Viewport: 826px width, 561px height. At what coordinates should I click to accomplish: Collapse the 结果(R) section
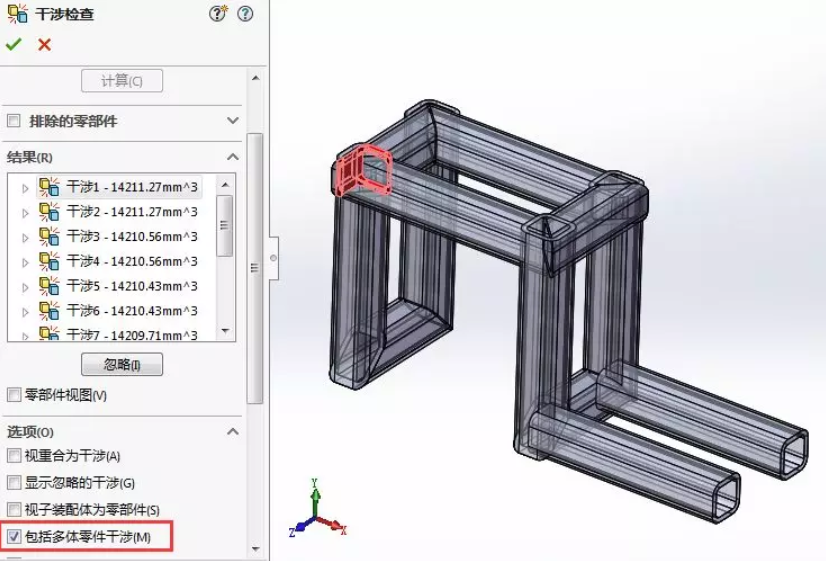coord(233,157)
